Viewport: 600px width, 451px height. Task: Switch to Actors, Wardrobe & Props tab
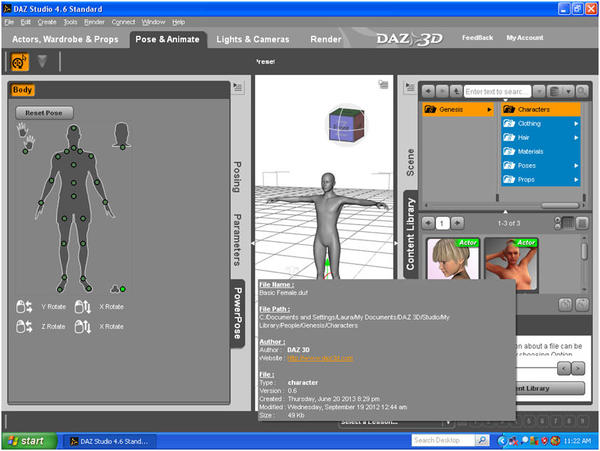click(65, 39)
